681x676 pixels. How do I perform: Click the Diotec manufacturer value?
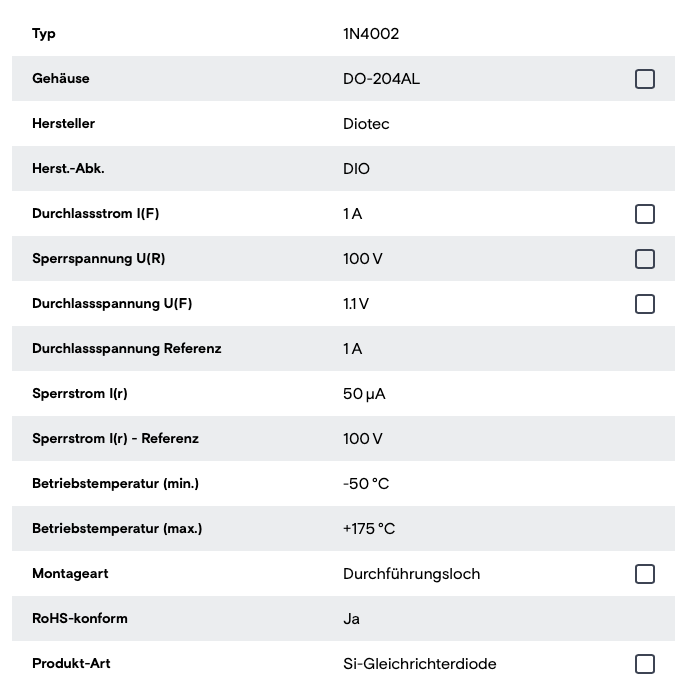tap(366, 124)
